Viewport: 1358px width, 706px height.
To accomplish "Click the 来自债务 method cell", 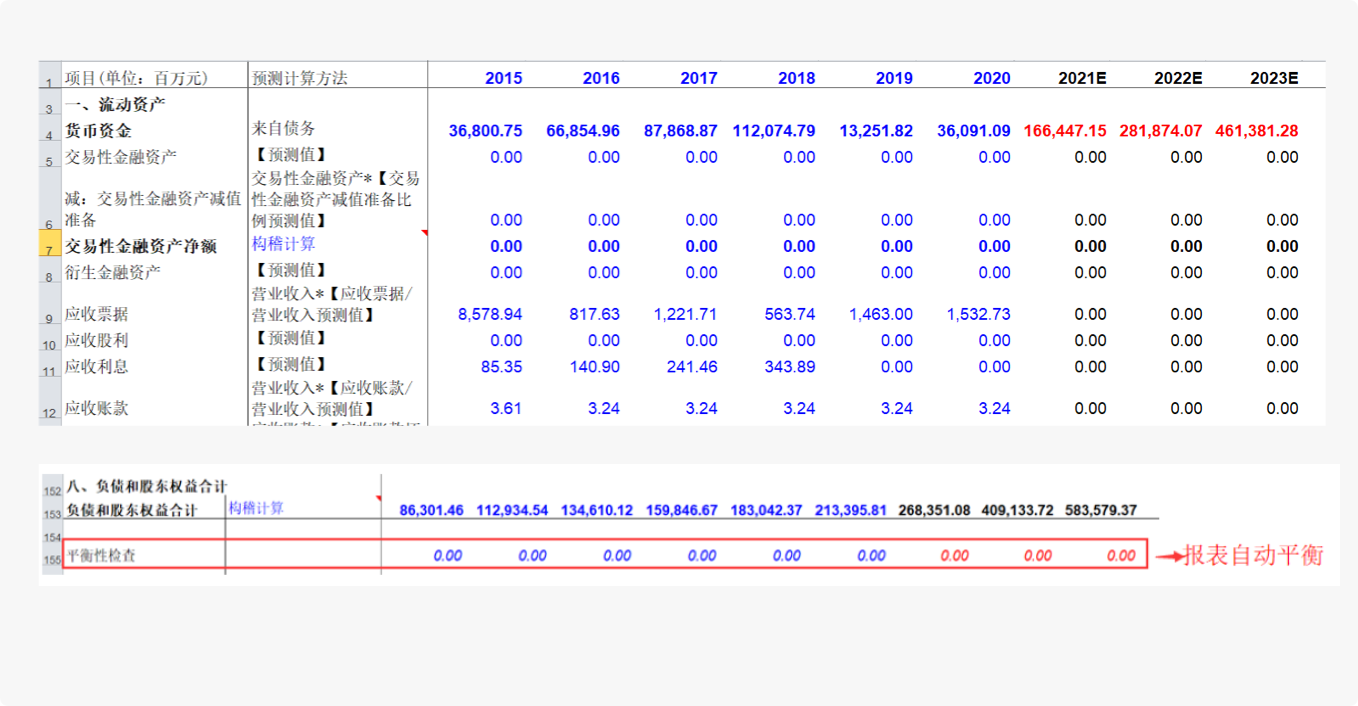I will point(284,128).
